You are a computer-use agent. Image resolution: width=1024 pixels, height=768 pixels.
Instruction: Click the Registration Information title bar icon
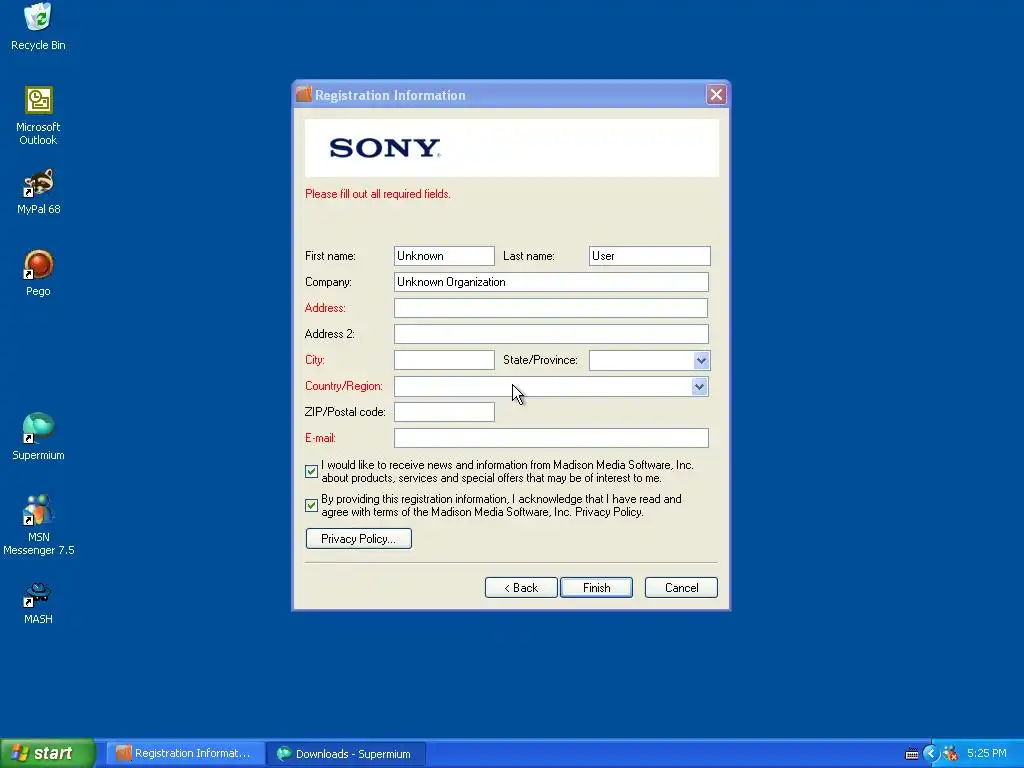pos(304,94)
